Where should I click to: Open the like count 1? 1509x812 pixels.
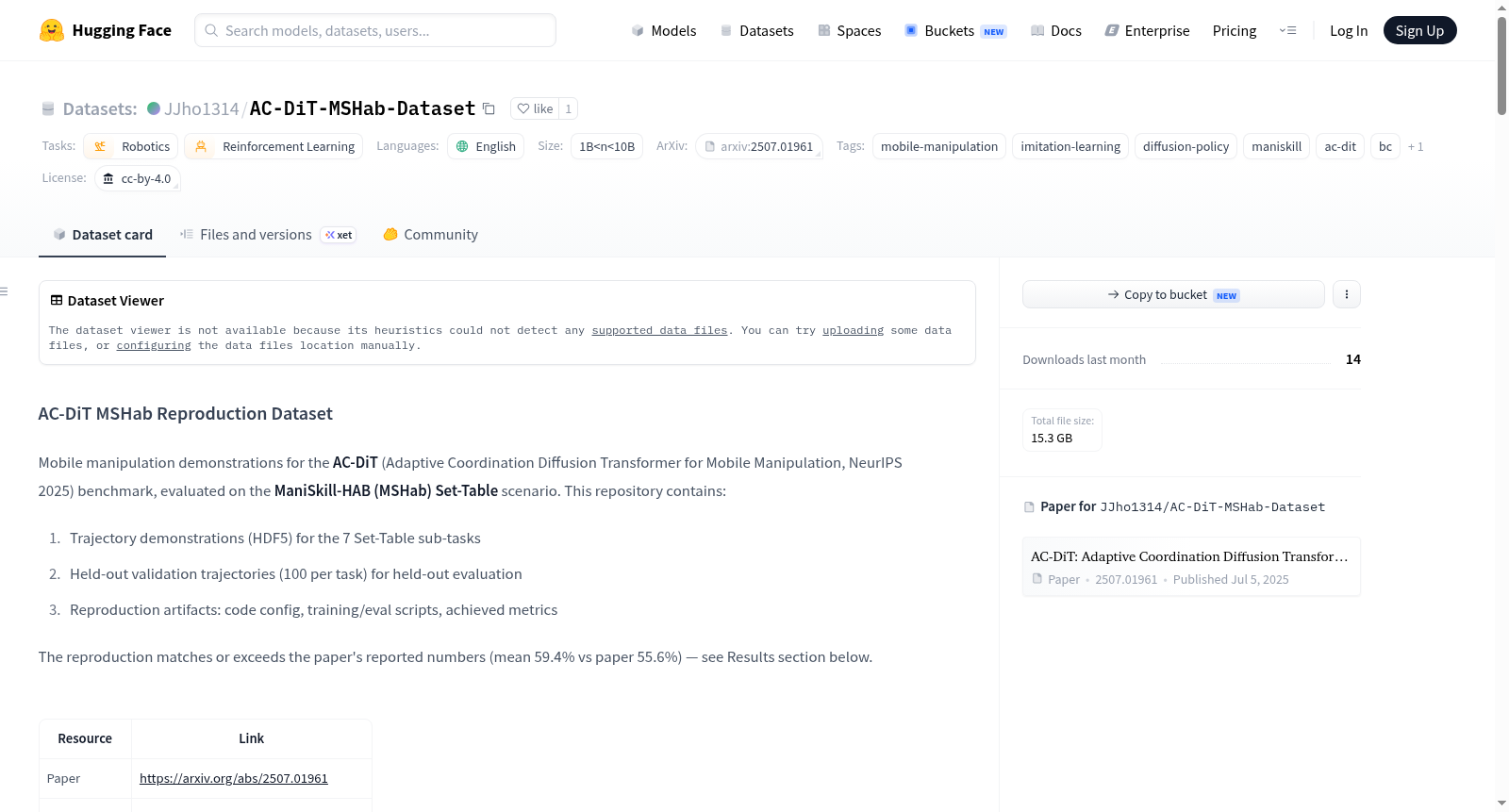(x=568, y=108)
